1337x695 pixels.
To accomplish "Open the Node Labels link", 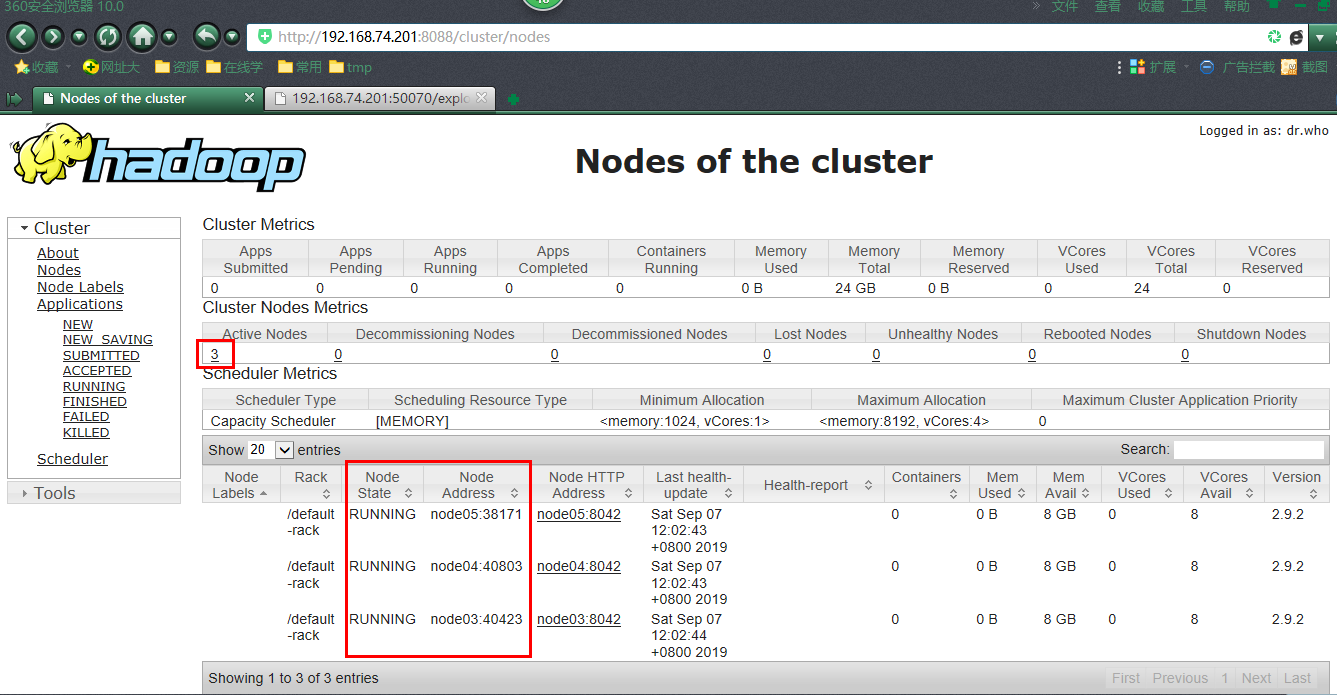I will (x=80, y=287).
